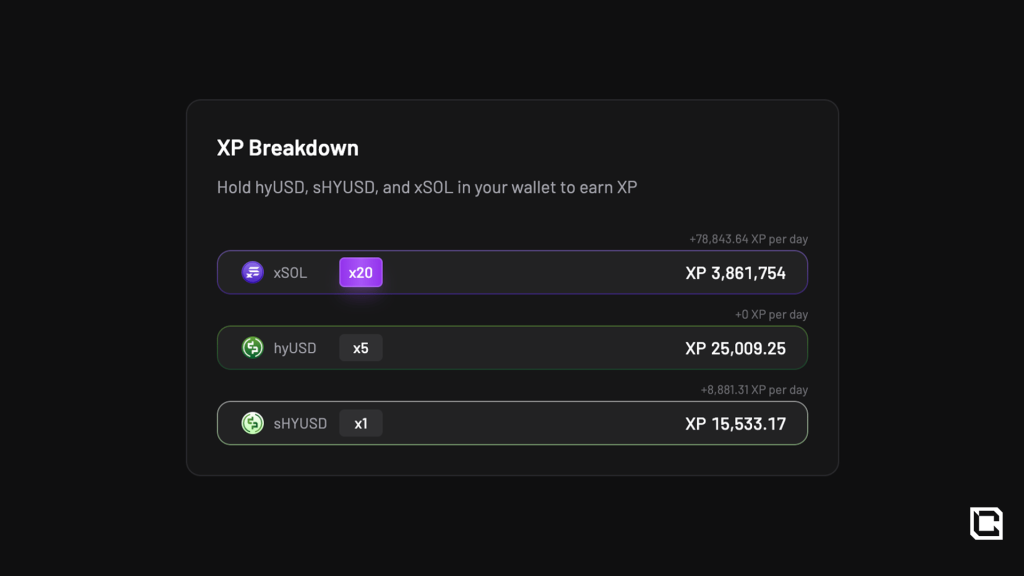1024x576 pixels.
Task: Click the logo in the bottom-right corner
Action: pyautogui.click(x=985, y=523)
